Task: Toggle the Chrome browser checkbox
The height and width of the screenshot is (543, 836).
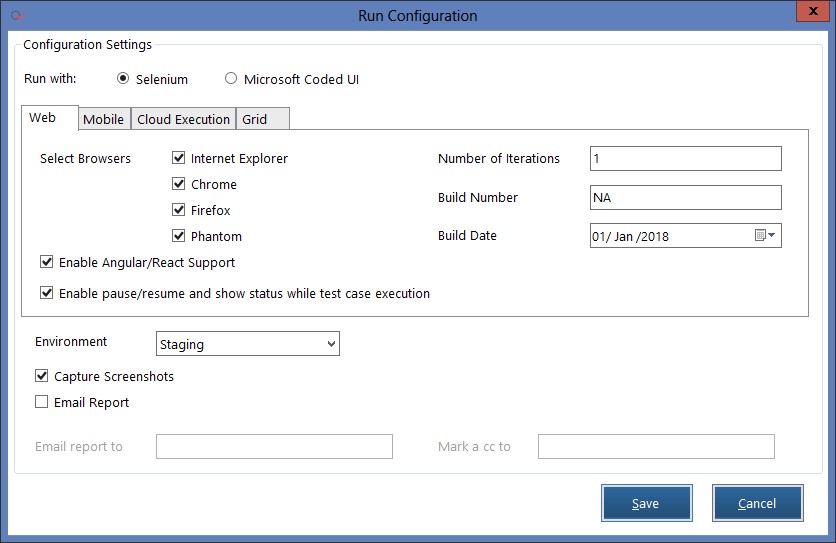Action: click(179, 184)
